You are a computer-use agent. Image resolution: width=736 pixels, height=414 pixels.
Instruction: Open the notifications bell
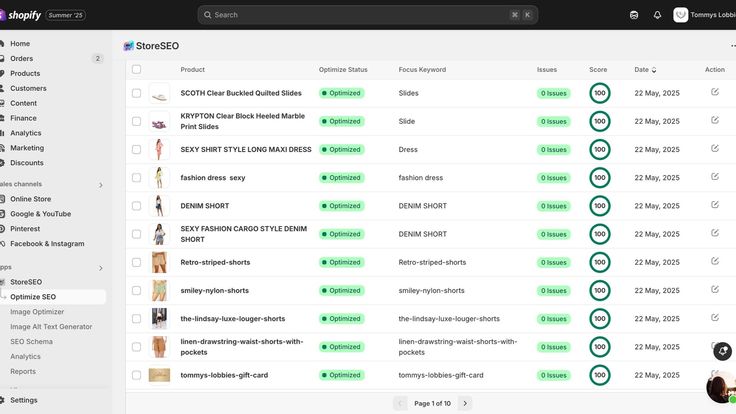[657, 15]
